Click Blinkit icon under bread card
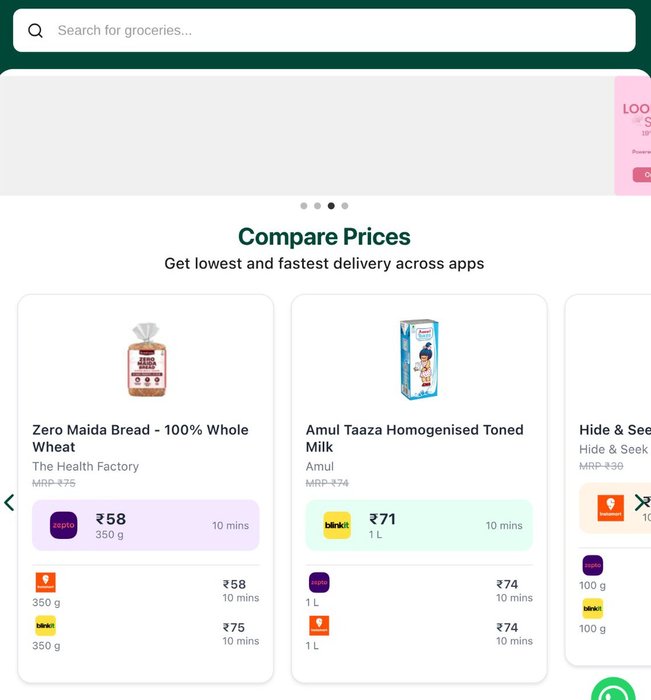This screenshot has height=700, width=651. pos(45,626)
